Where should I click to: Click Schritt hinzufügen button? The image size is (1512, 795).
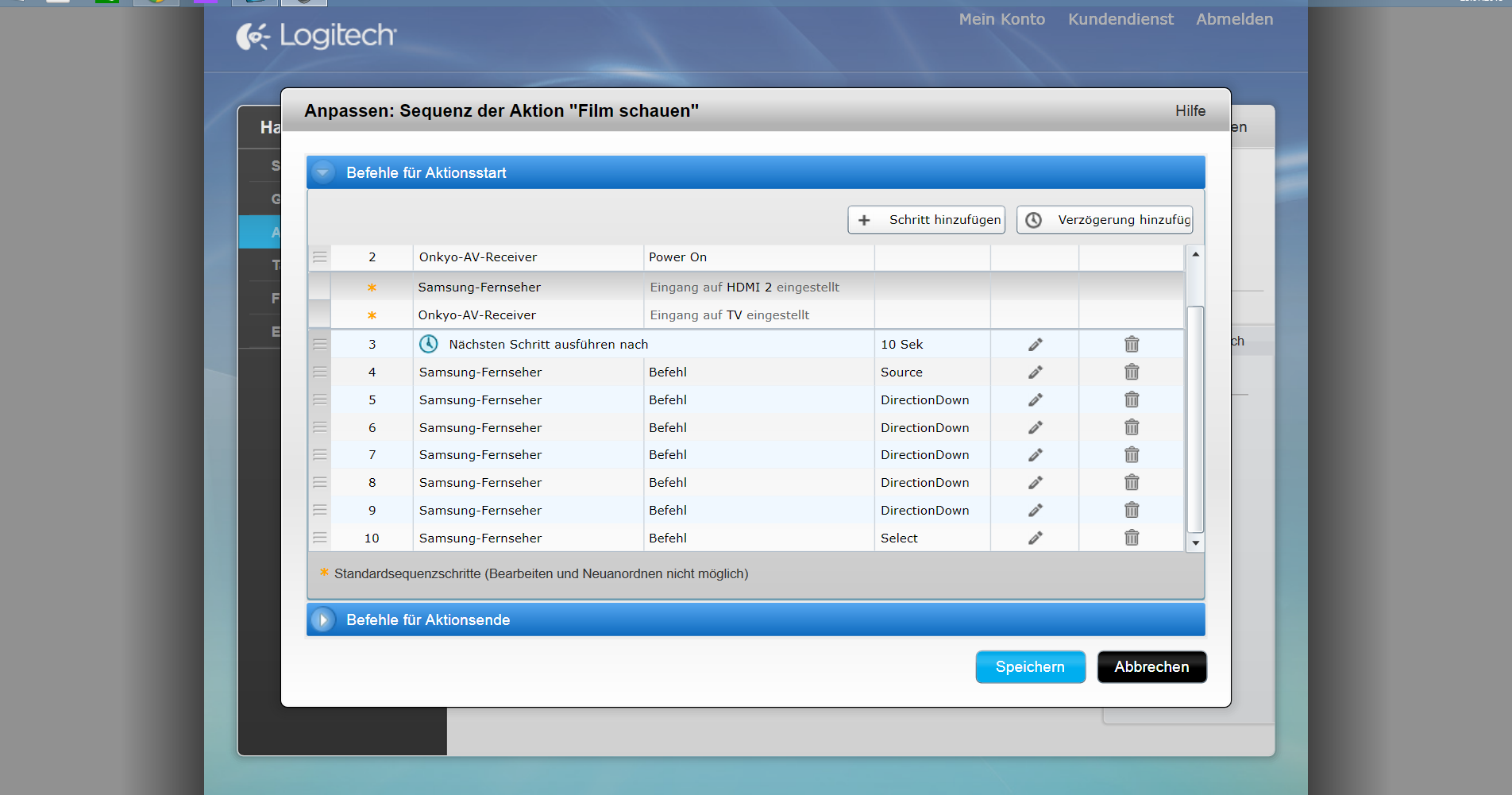coord(926,220)
